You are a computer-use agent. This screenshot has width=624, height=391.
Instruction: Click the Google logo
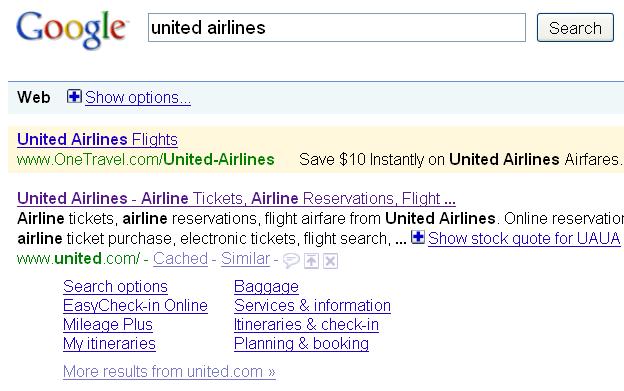tap(72, 29)
